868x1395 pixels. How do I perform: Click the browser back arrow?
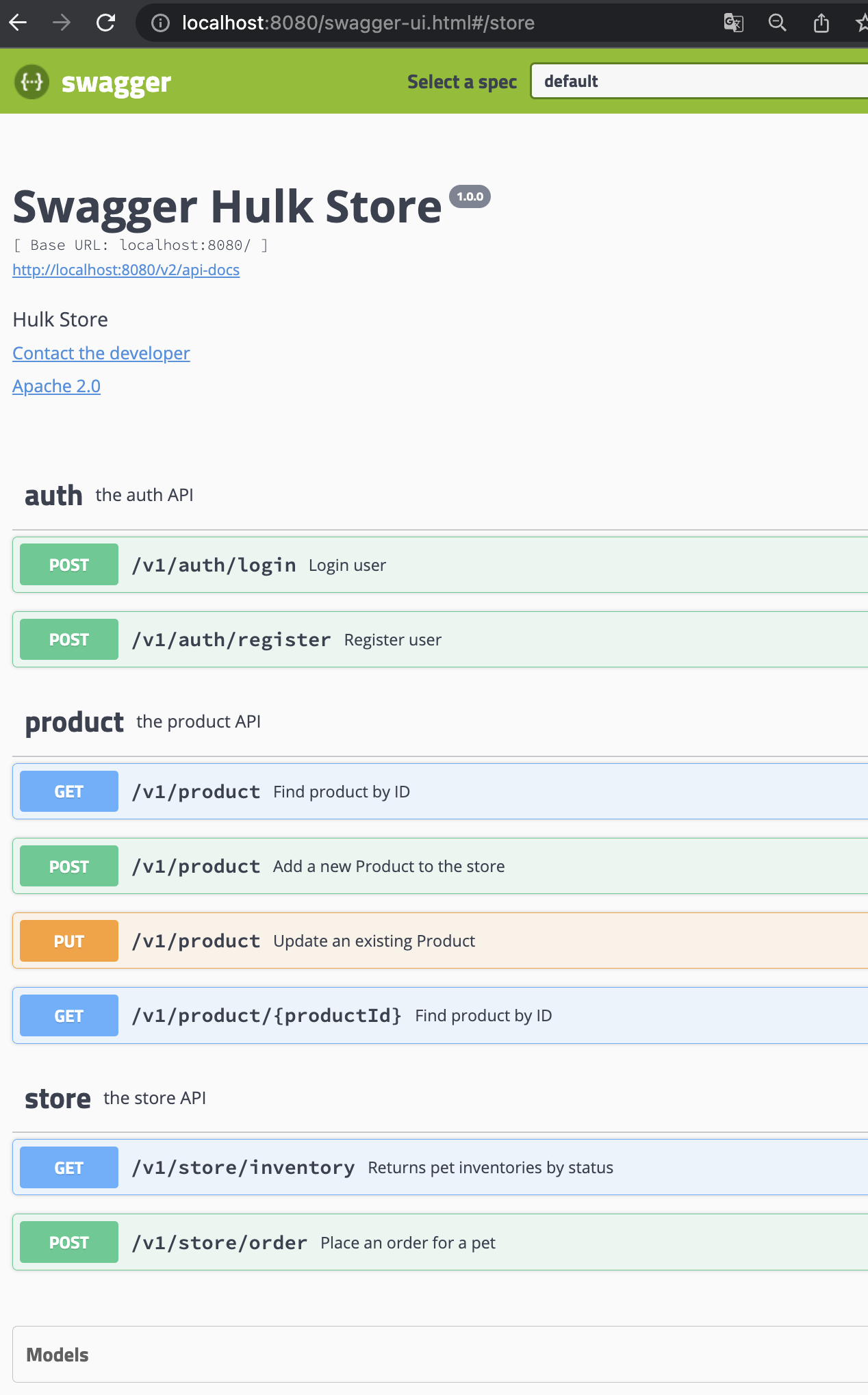(18, 23)
